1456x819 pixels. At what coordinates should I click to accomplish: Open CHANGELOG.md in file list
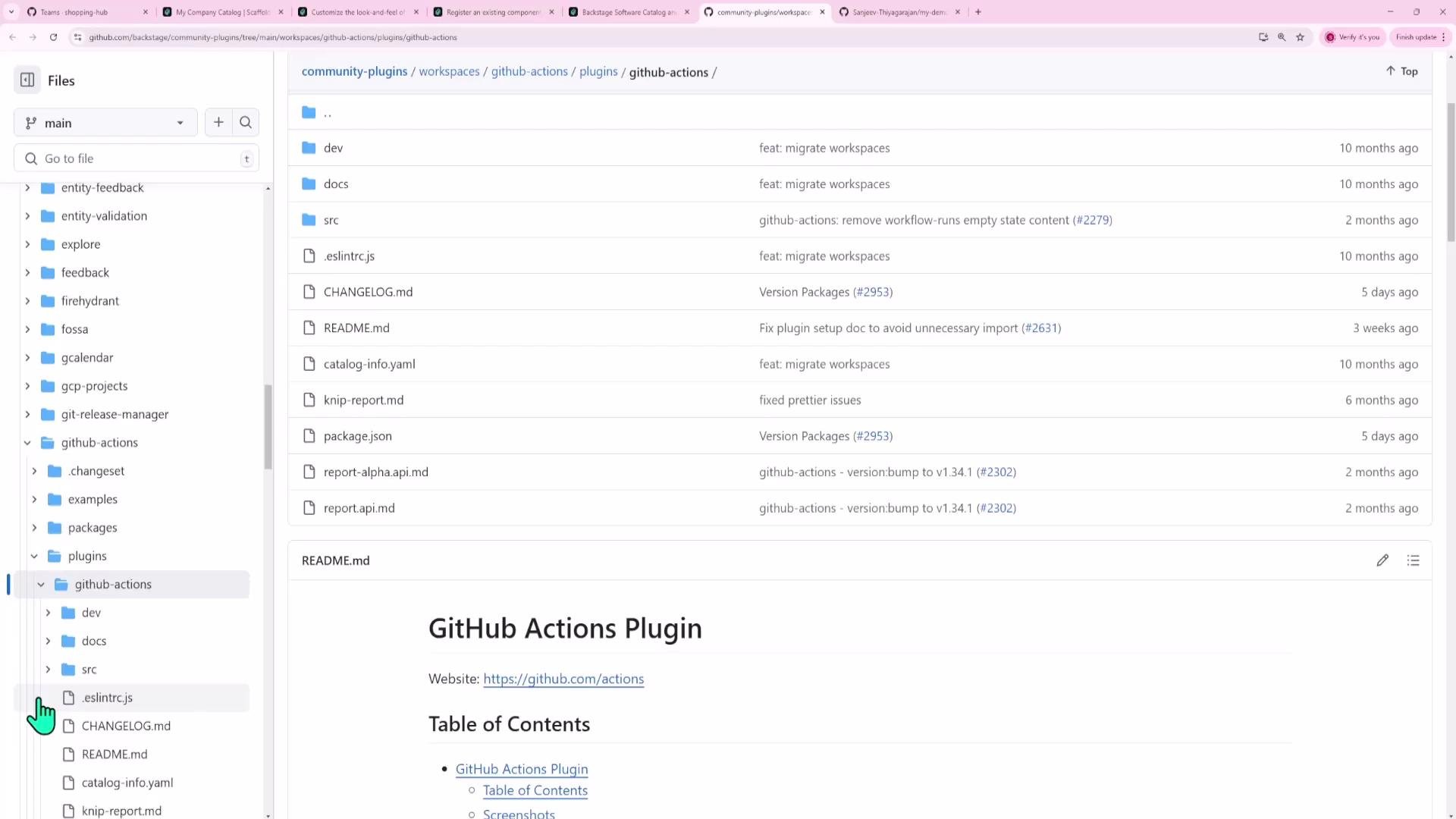[368, 292]
